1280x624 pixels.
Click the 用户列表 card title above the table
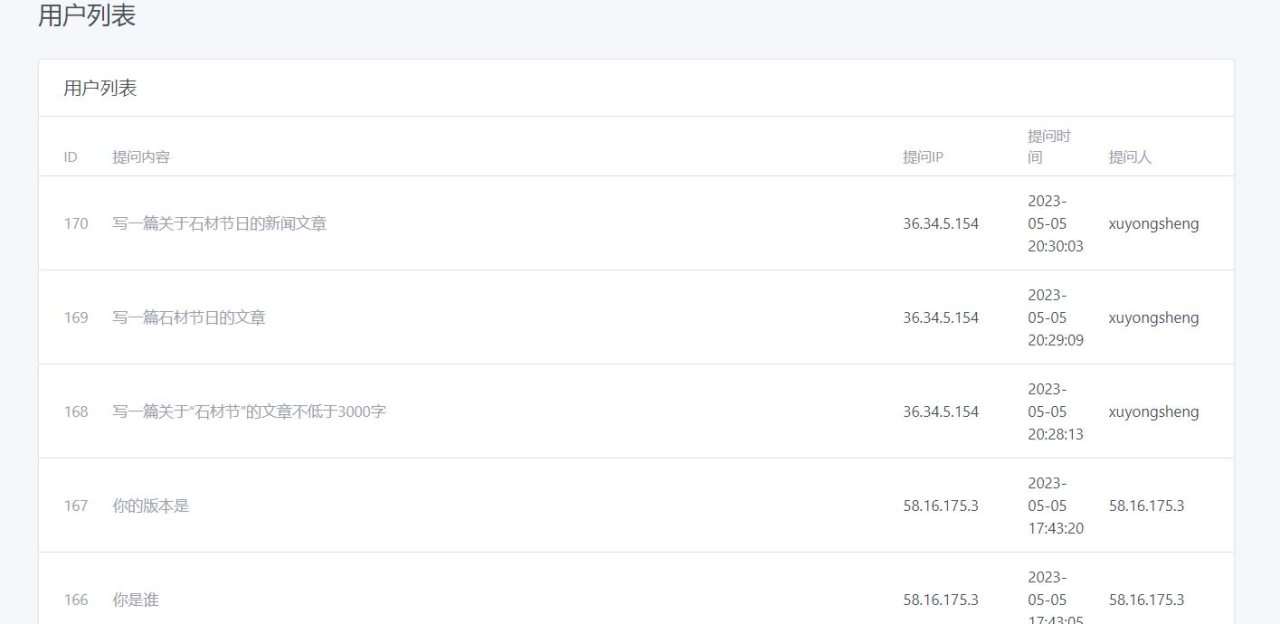click(x=100, y=88)
